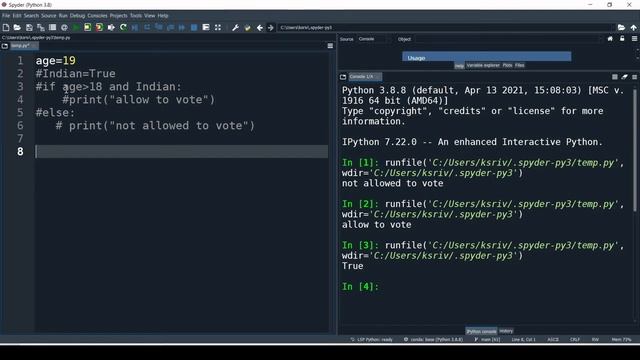The width and height of the screenshot is (640, 360).
Task: Click LSP Python ready status entry
Action: 371,340
